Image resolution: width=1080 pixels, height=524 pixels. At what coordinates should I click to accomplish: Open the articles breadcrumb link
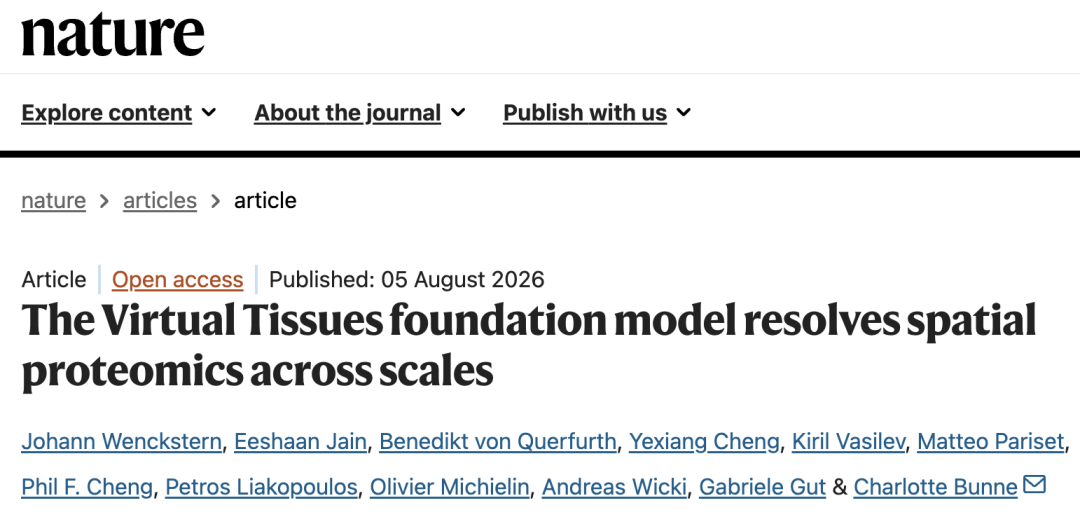160,200
